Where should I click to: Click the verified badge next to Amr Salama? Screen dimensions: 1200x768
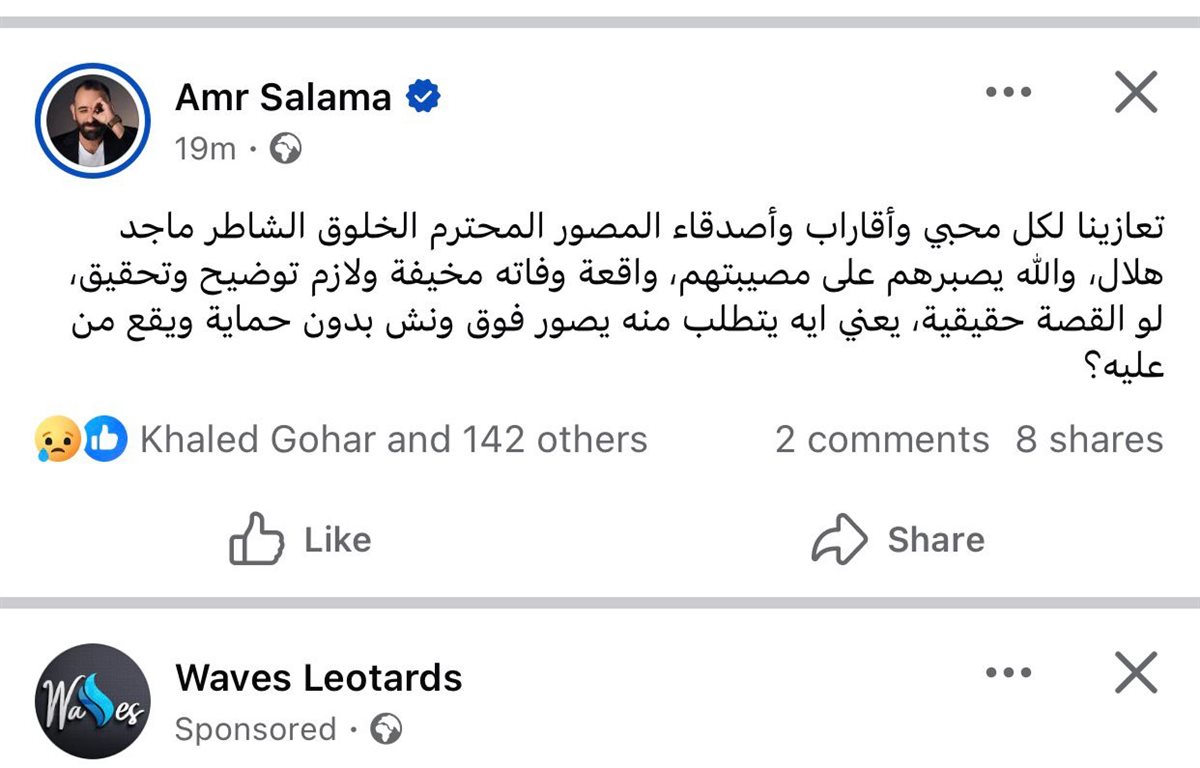424,97
